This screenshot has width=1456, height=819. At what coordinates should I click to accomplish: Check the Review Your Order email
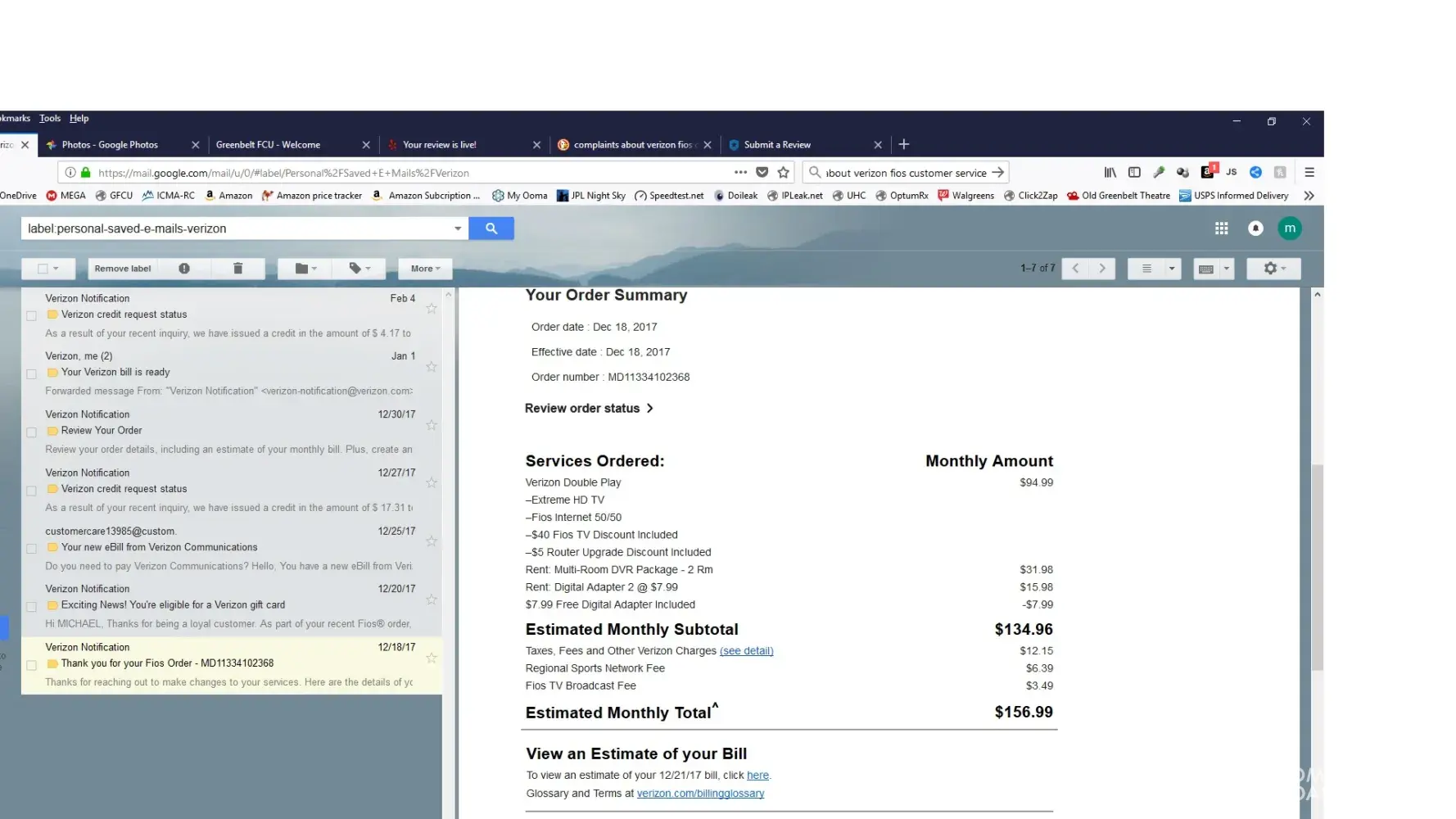pyautogui.click(x=31, y=432)
